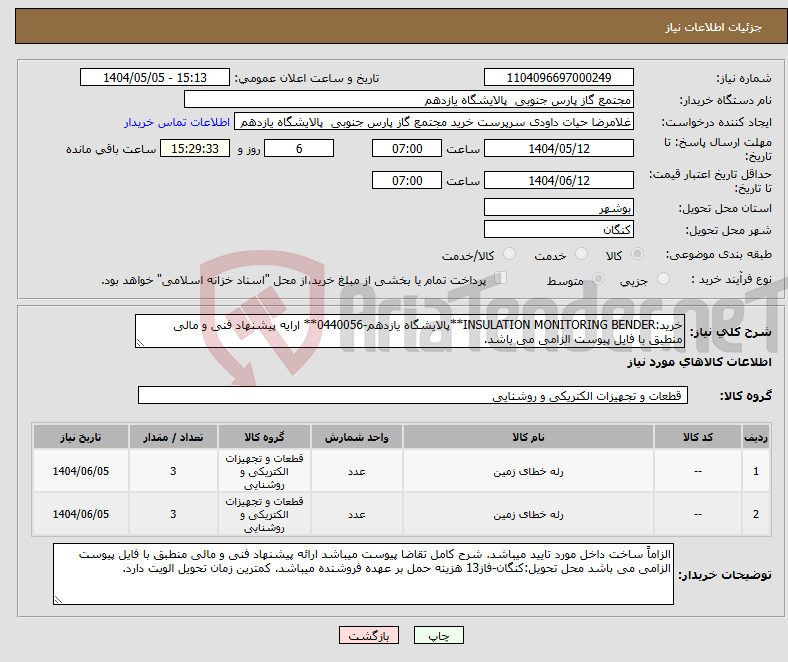Click the response deadline date 1404/05/12
The image size is (788, 662).
tap(558, 148)
